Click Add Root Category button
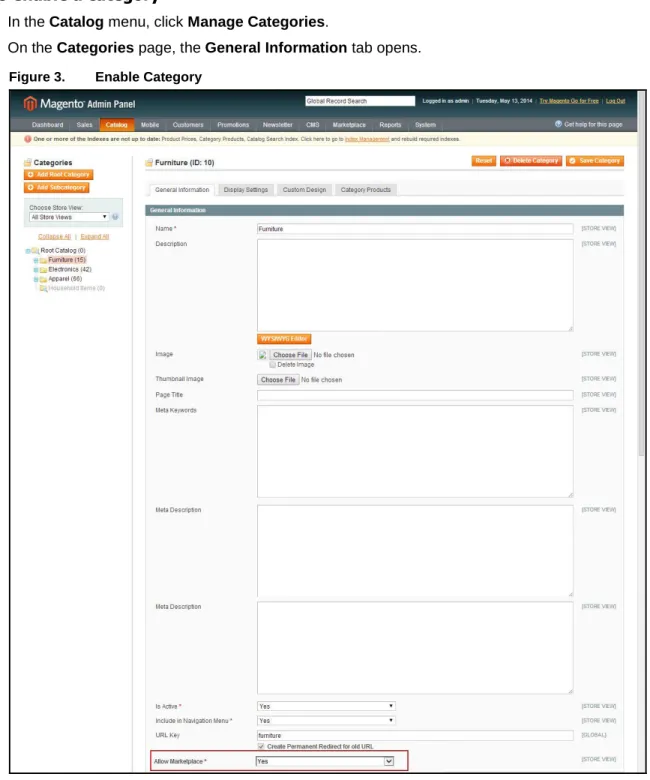The image size is (650, 780). (59, 175)
